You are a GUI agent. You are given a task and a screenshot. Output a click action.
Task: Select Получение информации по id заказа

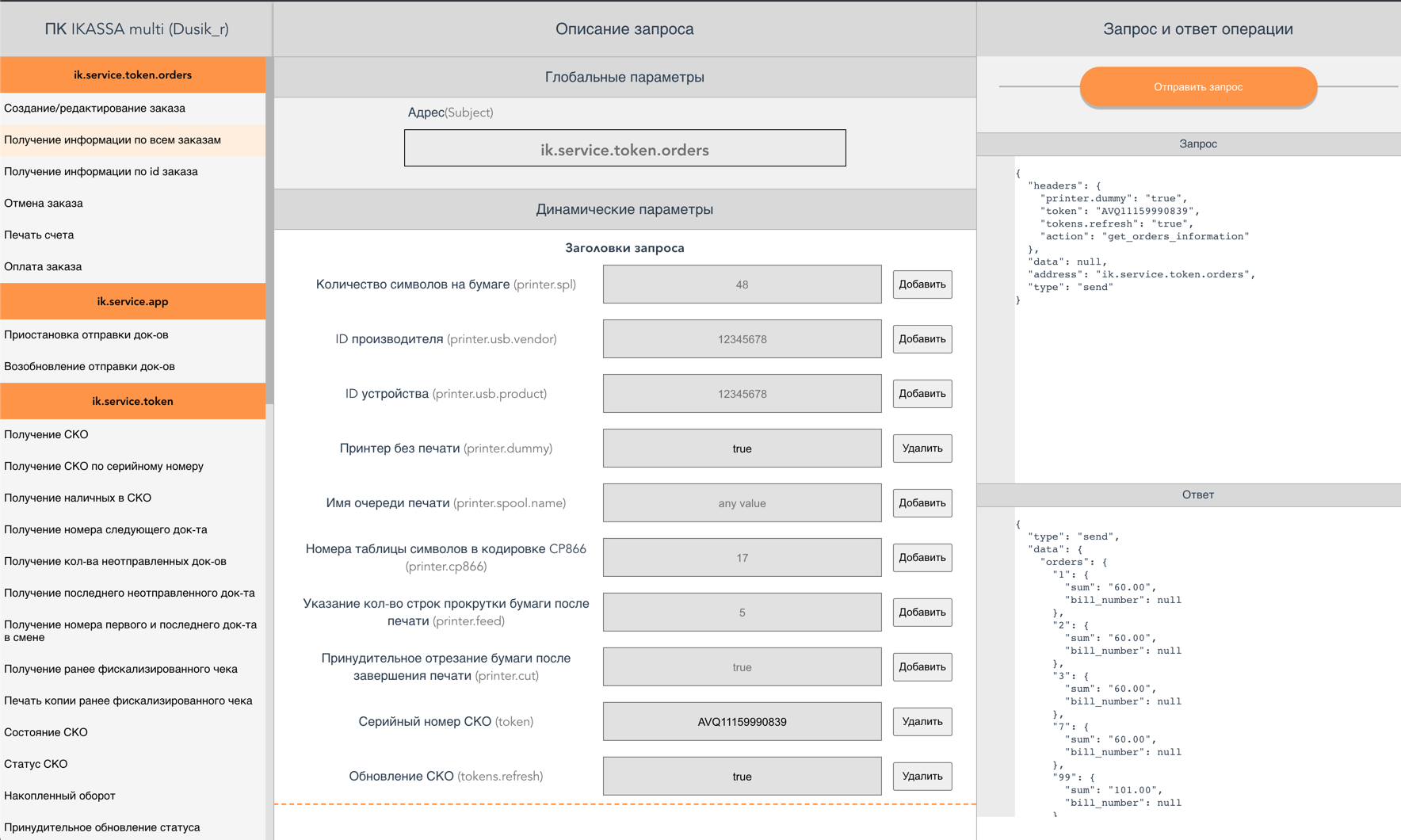click(101, 172)
